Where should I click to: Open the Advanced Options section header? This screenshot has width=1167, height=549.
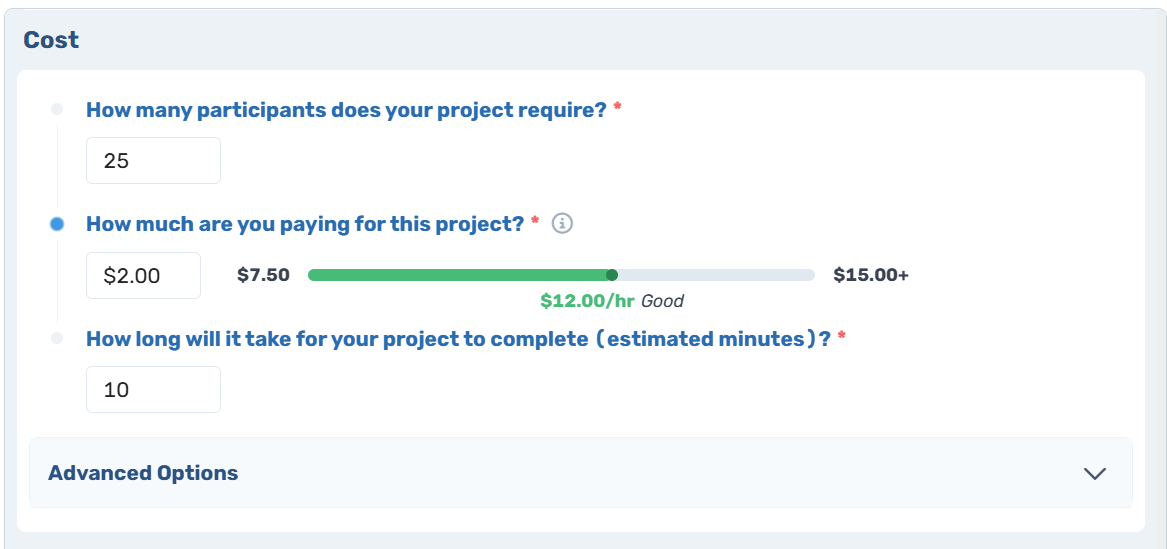click(581, 472)
